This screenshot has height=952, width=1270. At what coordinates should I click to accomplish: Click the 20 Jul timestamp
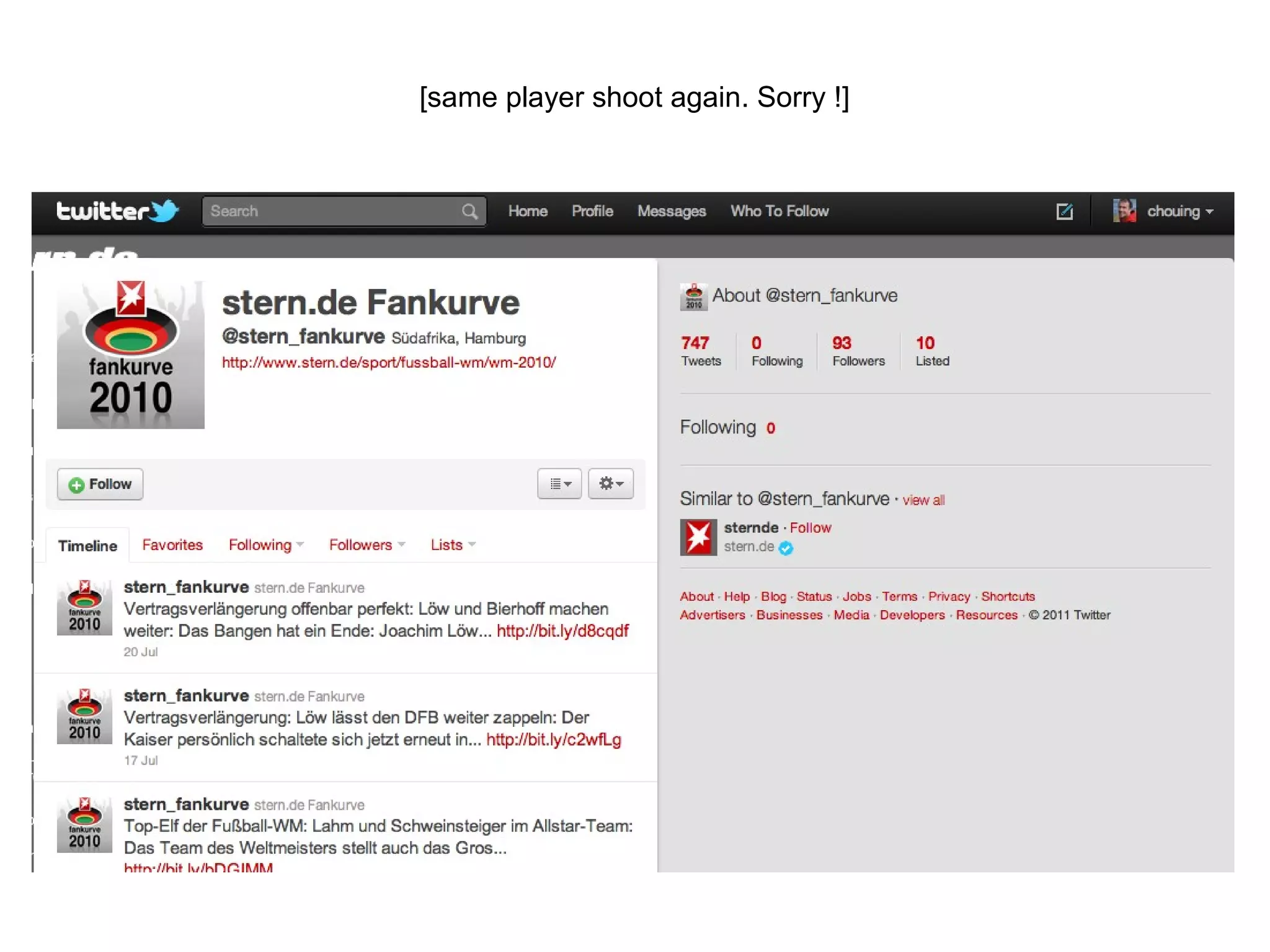tap(141, 652)
